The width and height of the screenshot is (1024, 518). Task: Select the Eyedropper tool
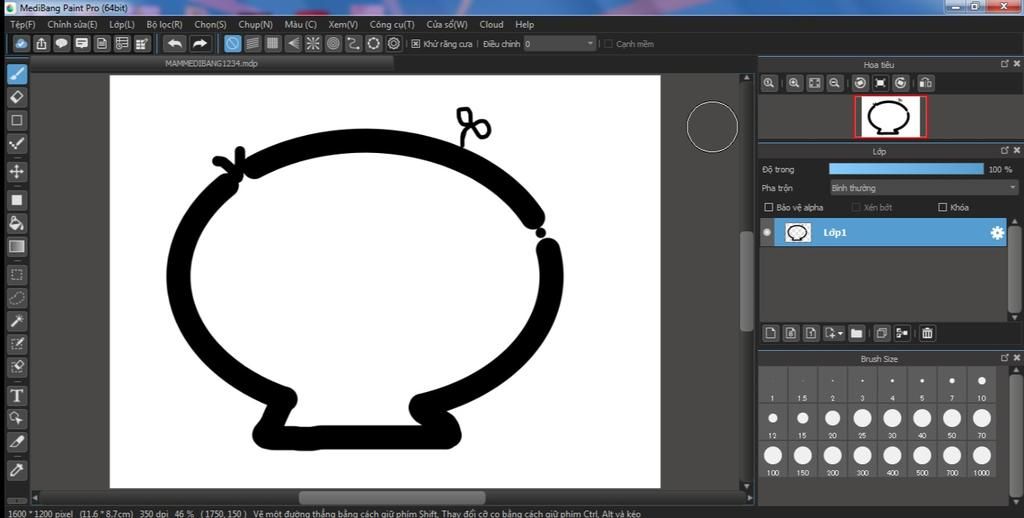tap(17, 470)
